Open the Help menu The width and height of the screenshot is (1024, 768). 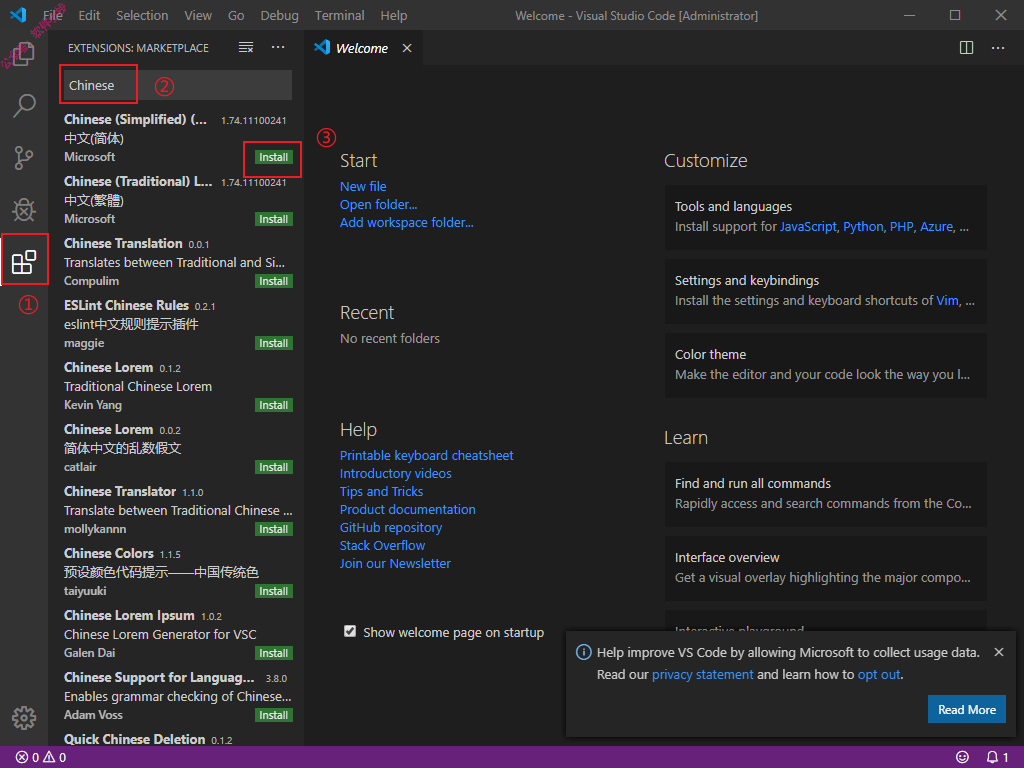click(394, 15)
